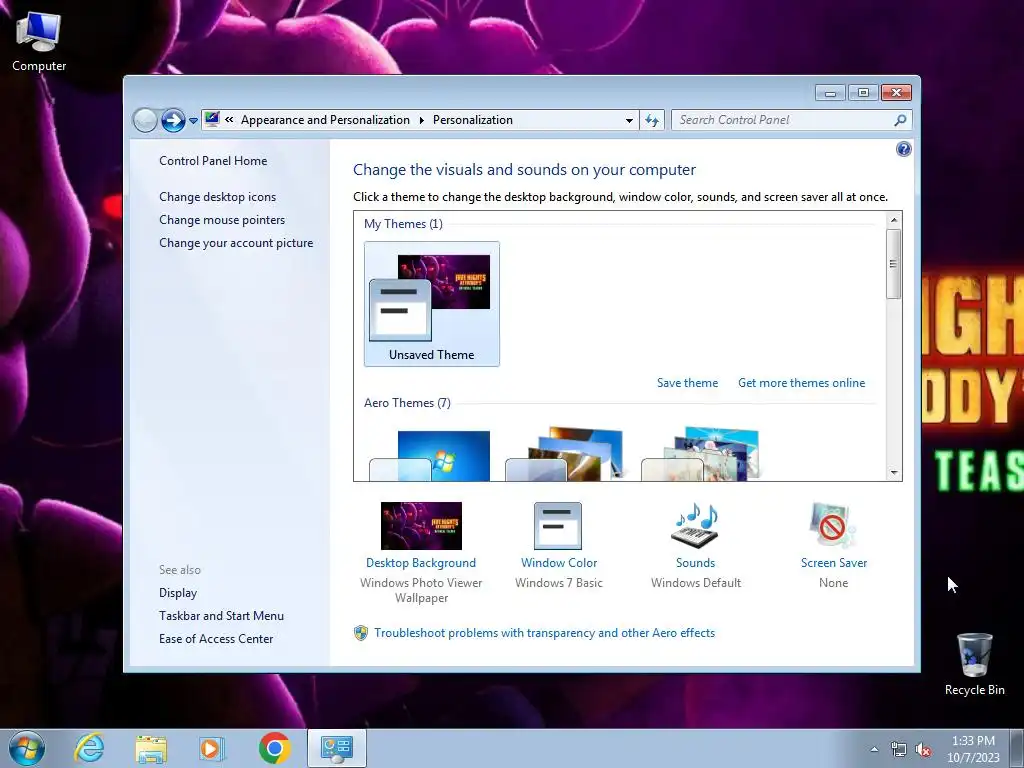Open Display under See also
Viewport: 1024px width, 768px height.
pos(178,593)
